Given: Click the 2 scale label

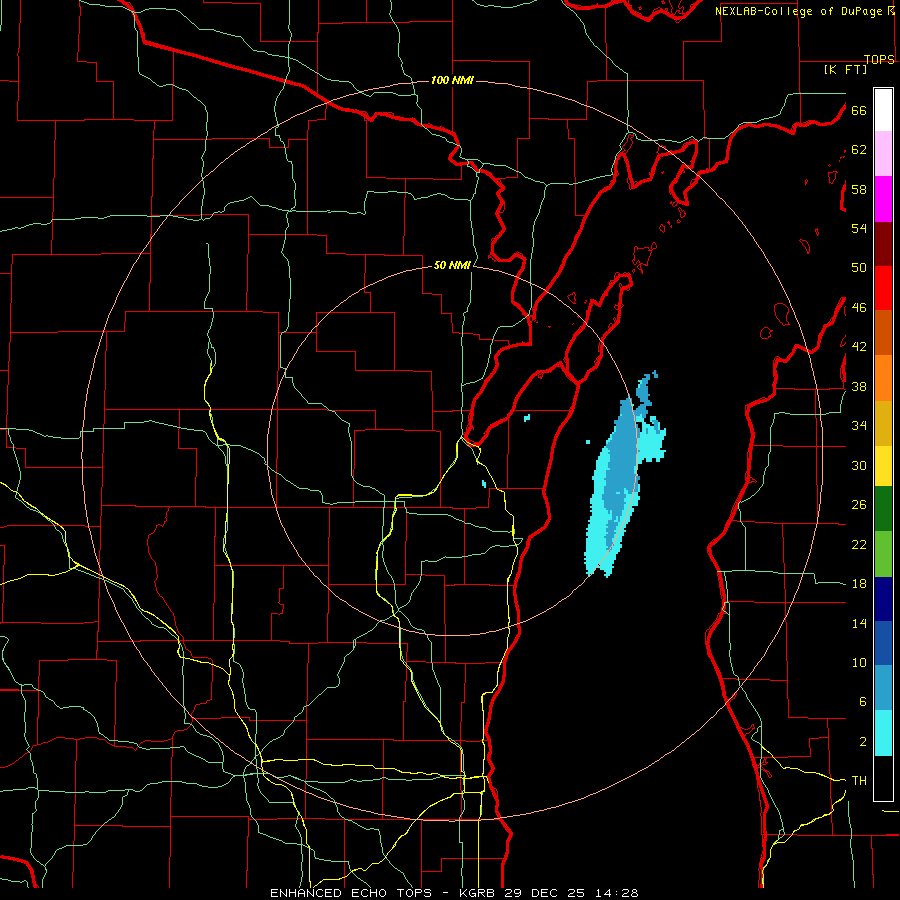Looking at the screenshot, I should 862,742.
